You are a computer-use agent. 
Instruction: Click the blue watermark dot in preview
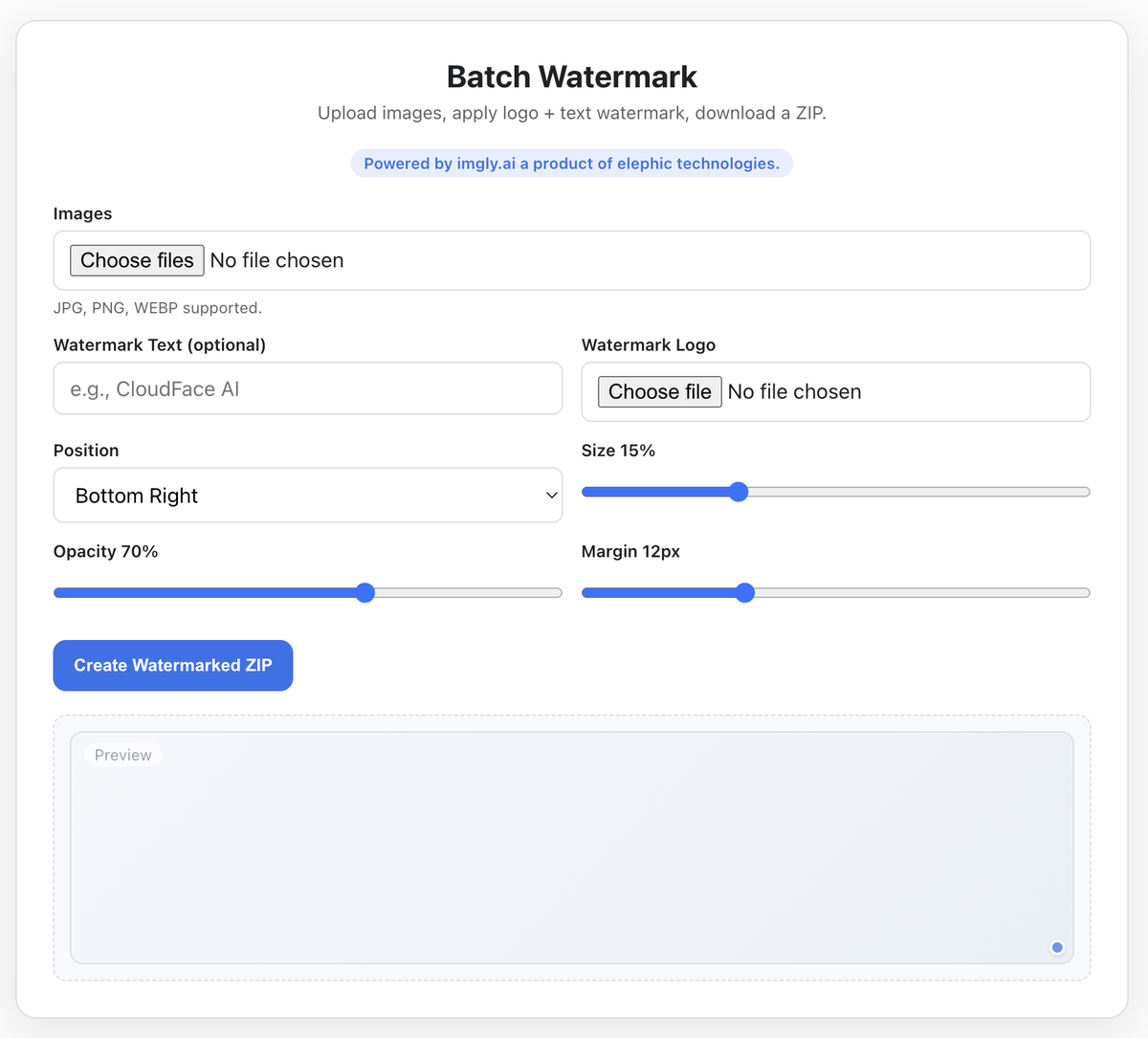point(1057,947)
